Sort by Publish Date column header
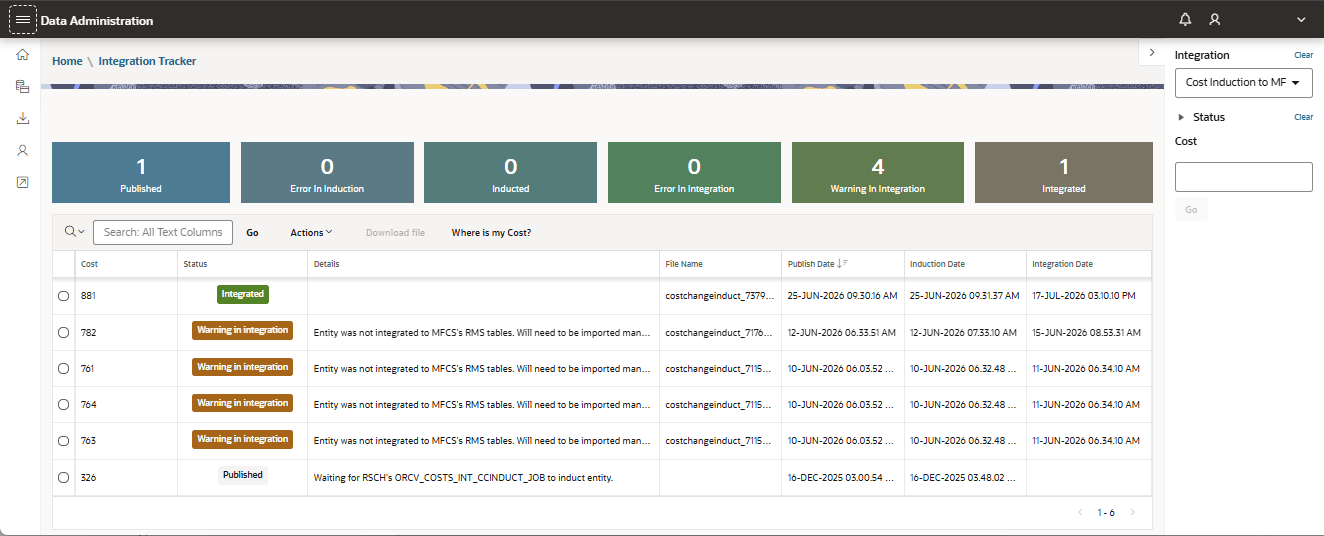This screenshot has width=1324, height=536. coord(843,264)
